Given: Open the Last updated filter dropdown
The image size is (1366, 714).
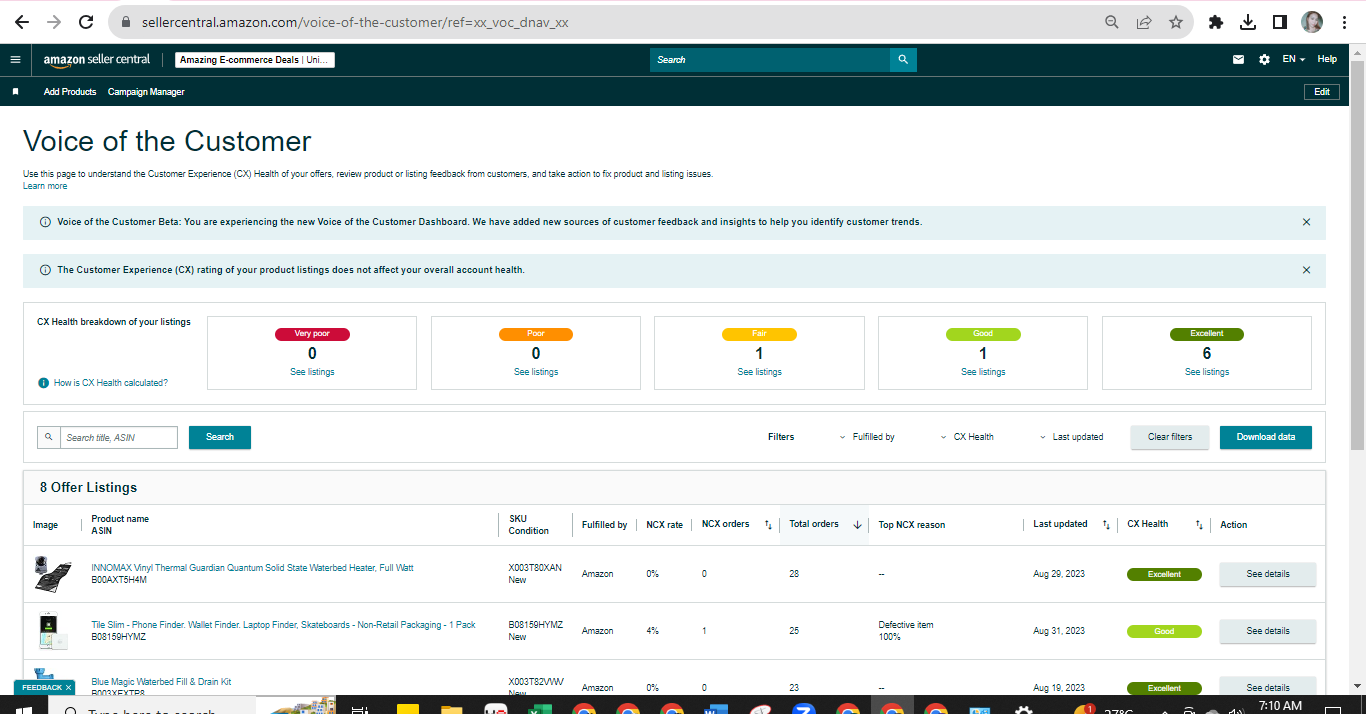Looking at the screenshot, I should click(1071, 437).
